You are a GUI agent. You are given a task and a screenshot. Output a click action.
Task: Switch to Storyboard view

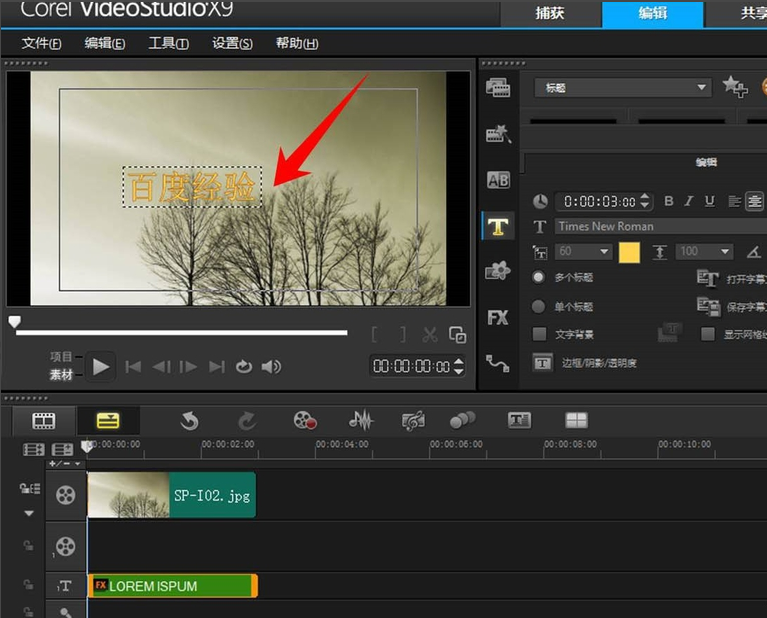click(x=44, y=421)
